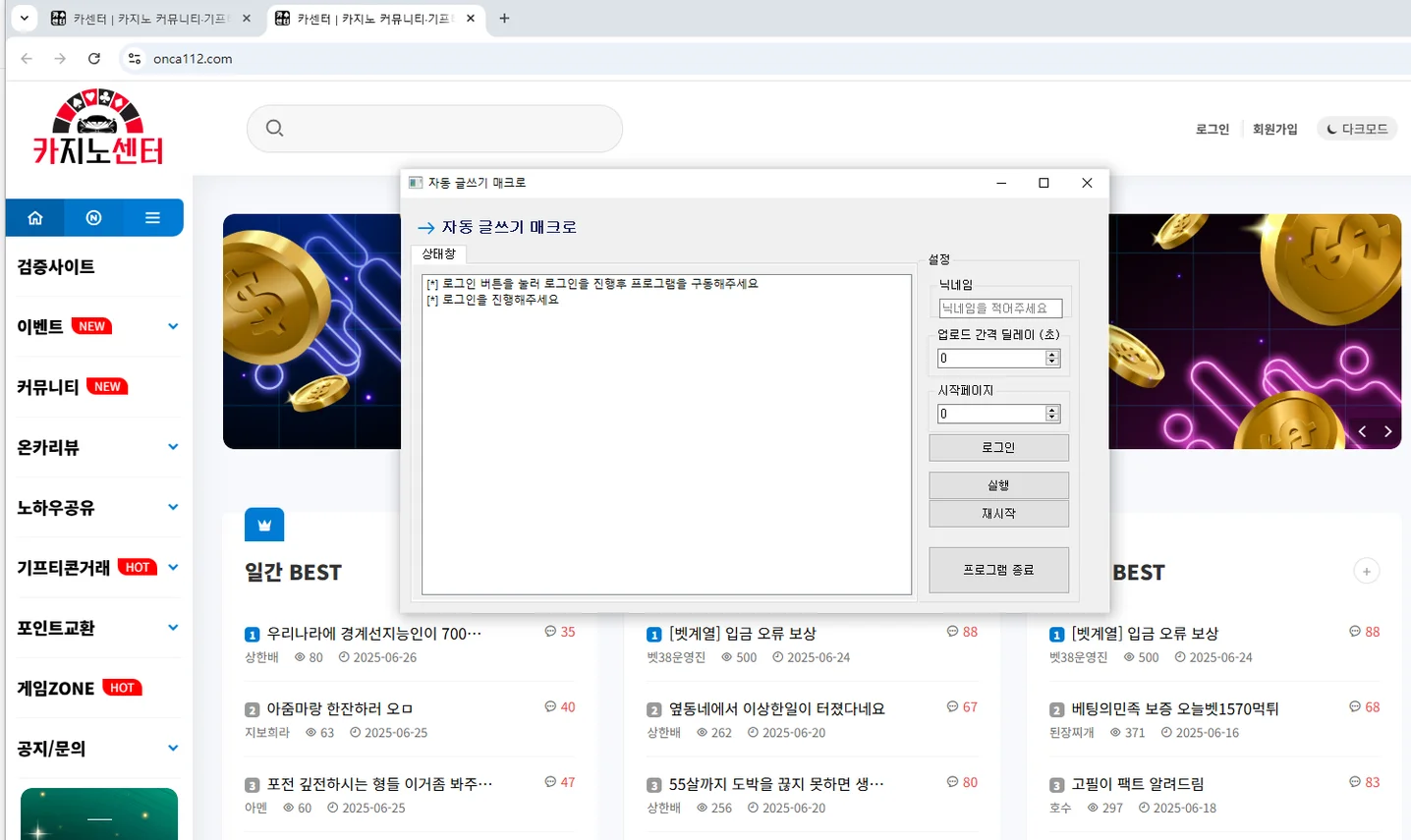
Task: Click author name 상한배 under first post
Action: click(x=261, y=657)
